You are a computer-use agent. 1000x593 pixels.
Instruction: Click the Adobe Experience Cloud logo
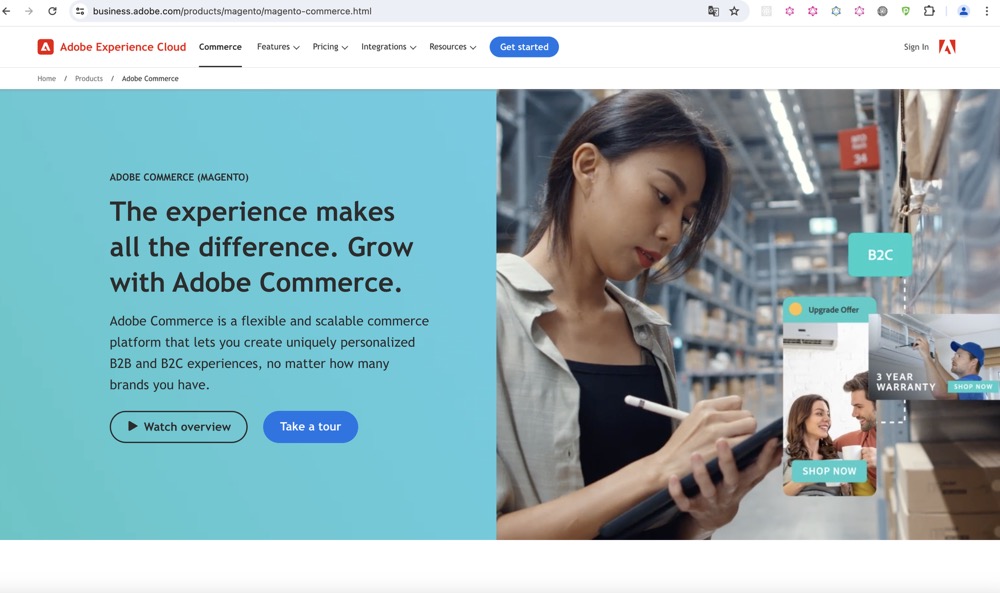point(112,47)
